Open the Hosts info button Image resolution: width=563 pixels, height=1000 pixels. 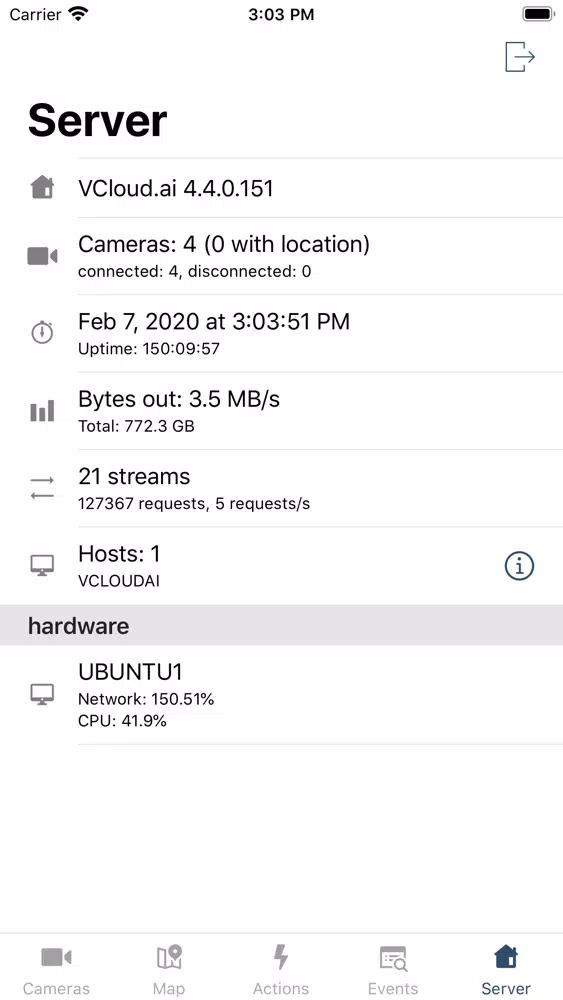tap(519, 566)
